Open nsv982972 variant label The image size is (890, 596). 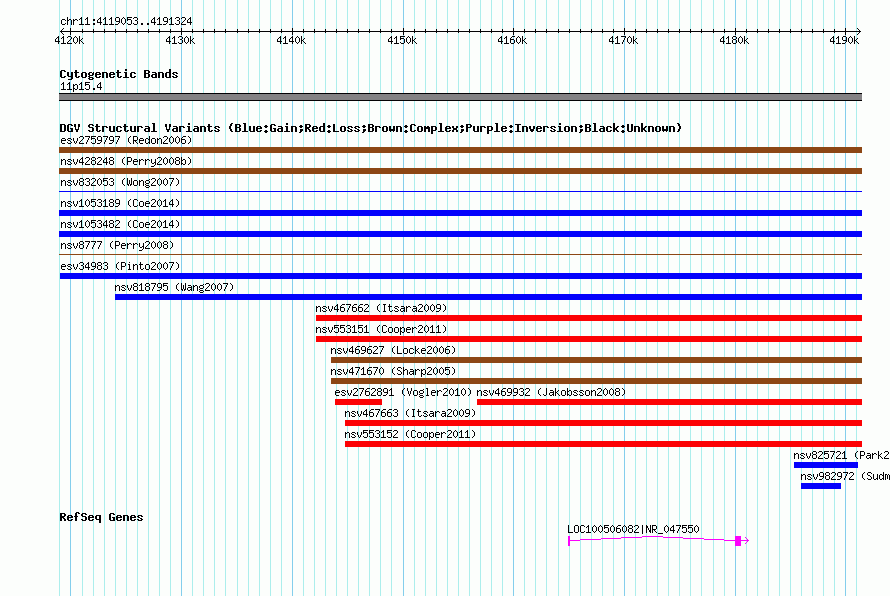845,476
